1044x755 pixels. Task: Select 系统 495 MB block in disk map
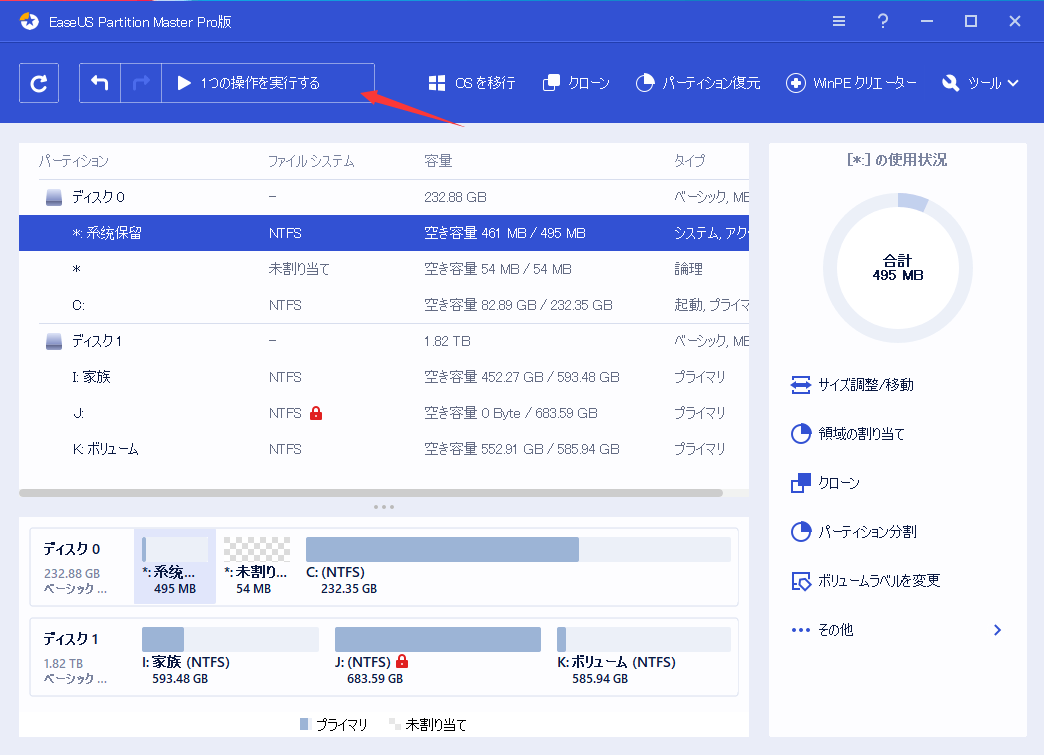[x=175, y=566]
